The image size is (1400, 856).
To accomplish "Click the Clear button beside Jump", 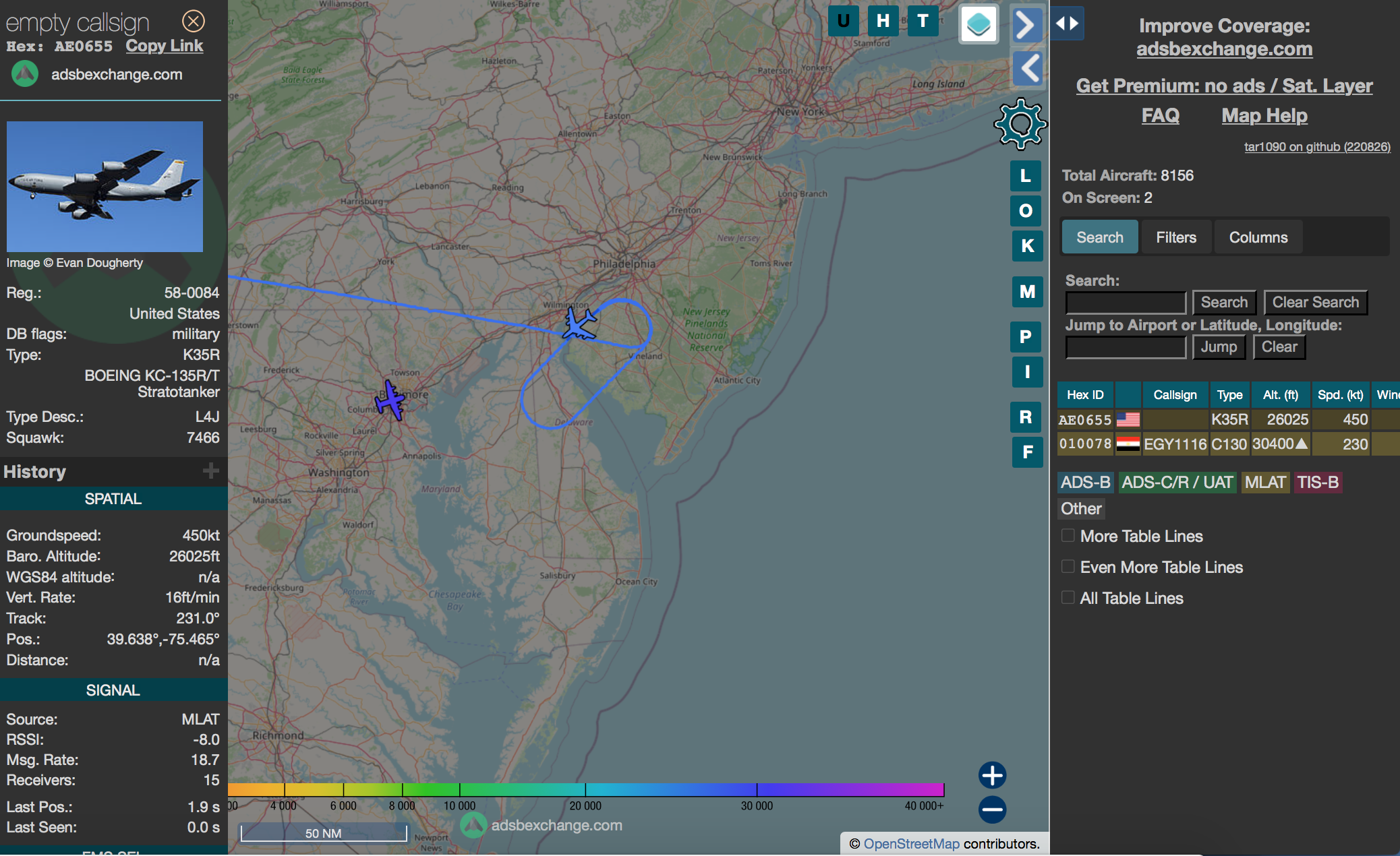I will click(1279, 347).
